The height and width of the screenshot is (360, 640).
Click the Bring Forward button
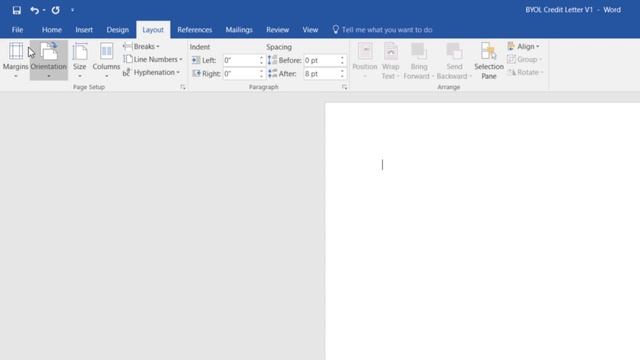pos(418,60)
